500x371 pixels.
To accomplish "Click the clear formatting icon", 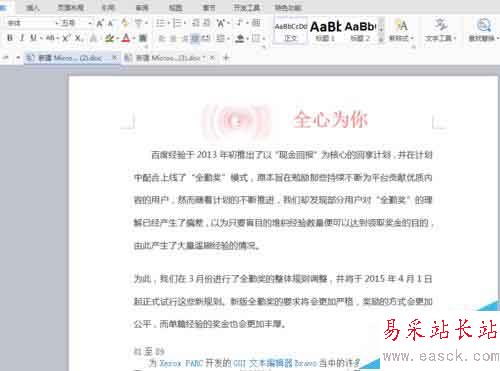I will coord(125,23).
